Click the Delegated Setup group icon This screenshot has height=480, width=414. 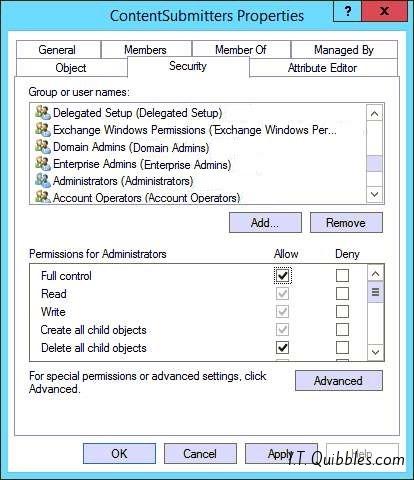(x=43, y=112)
